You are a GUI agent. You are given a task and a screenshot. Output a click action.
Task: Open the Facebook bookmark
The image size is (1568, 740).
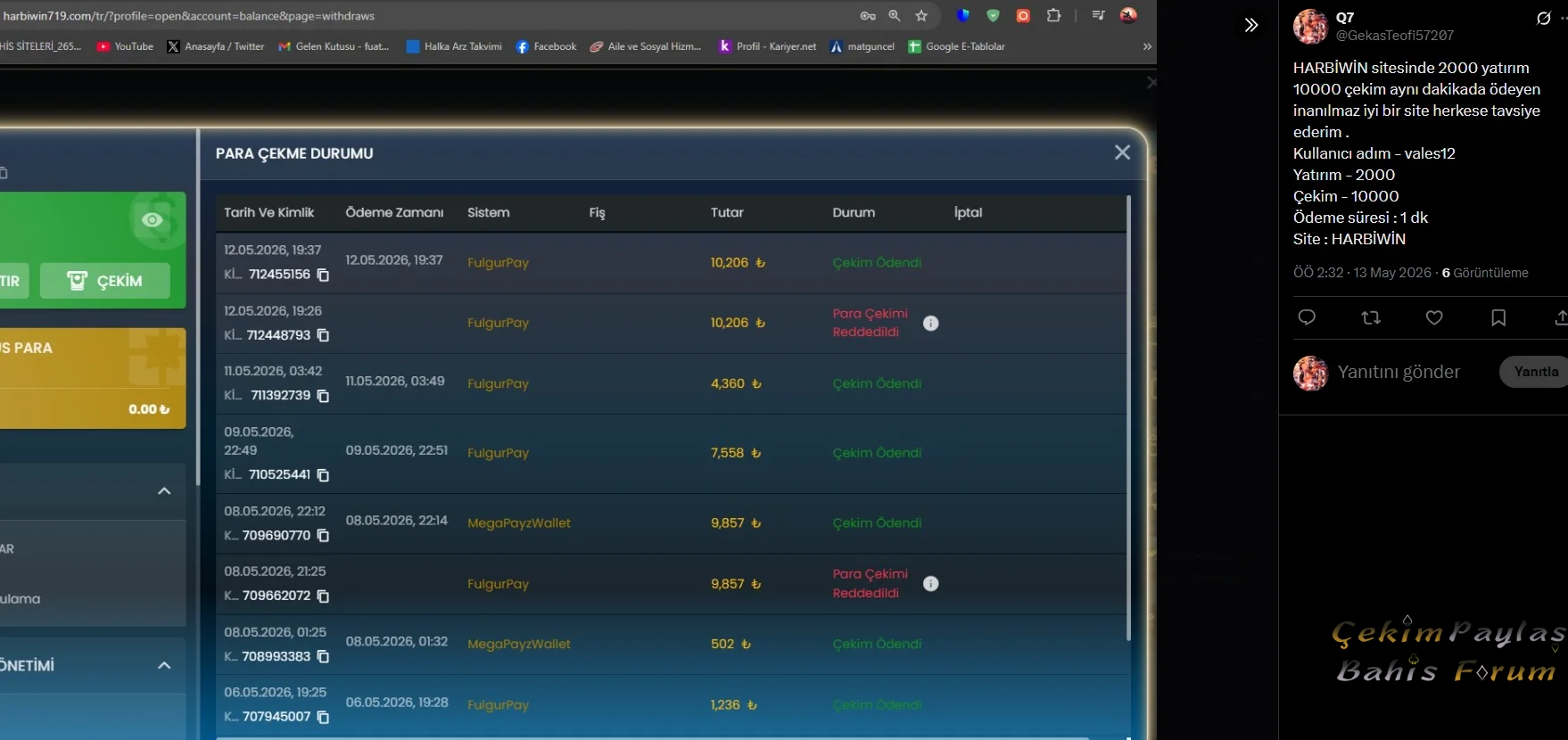point(546,46)
